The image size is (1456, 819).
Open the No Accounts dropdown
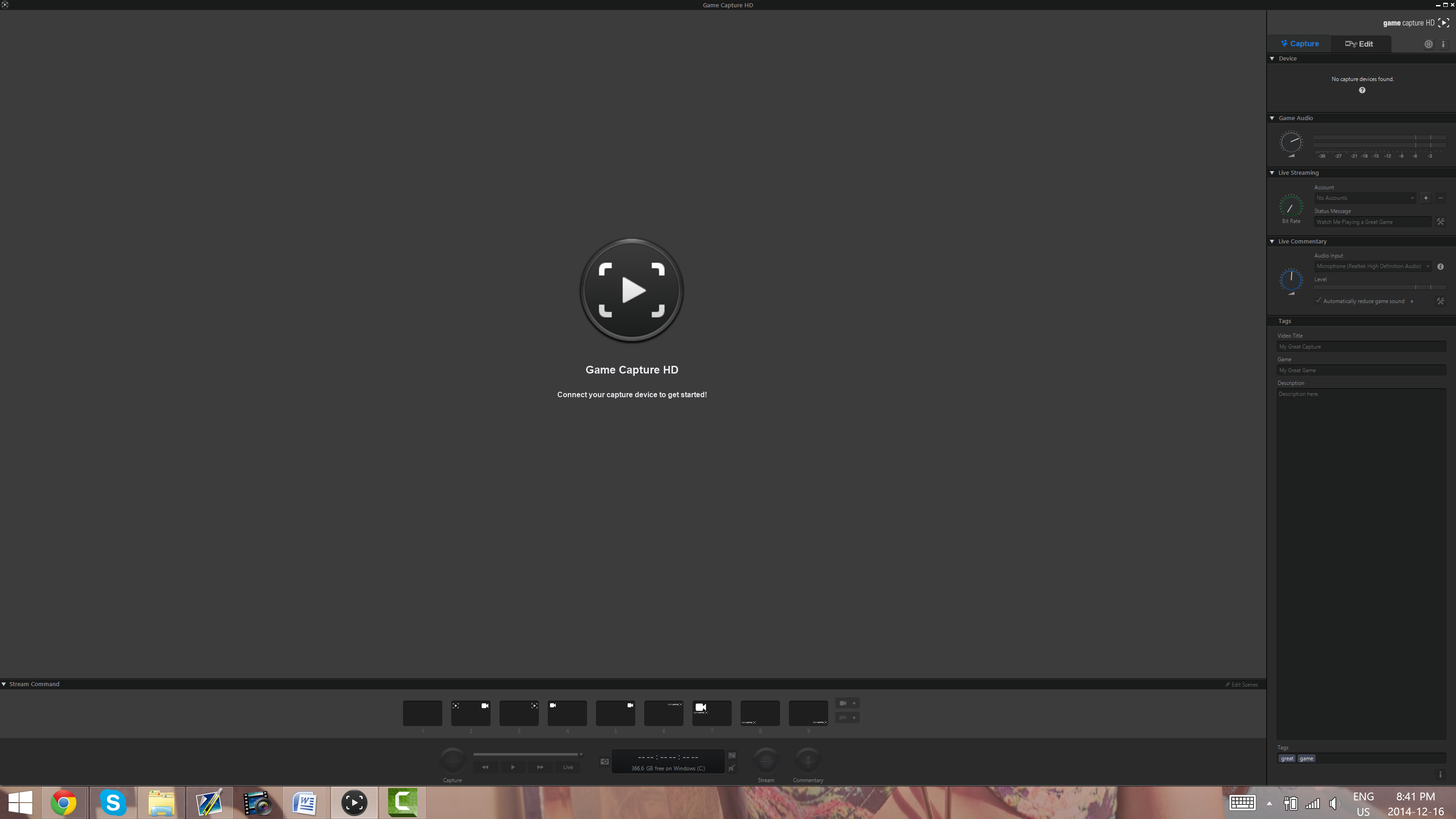(1365, 198)
